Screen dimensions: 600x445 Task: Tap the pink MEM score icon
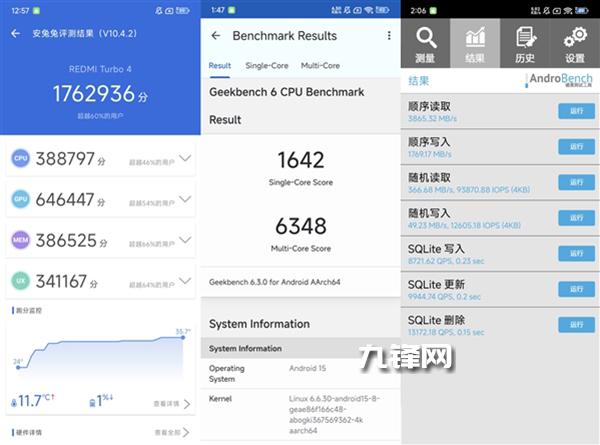[20, 241]
